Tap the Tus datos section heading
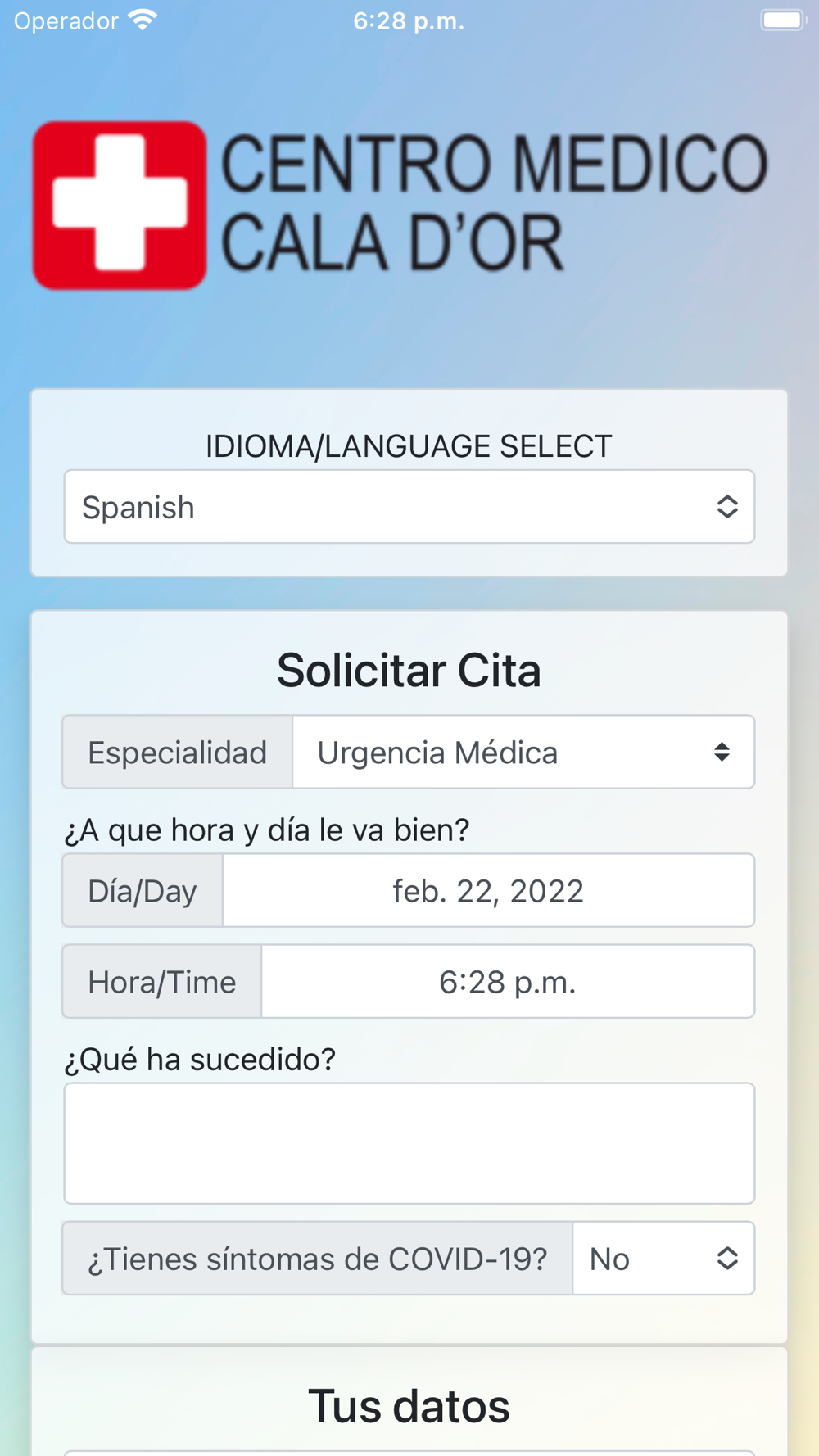Viewport: 819px width, 1456px height. [409, 1405]
